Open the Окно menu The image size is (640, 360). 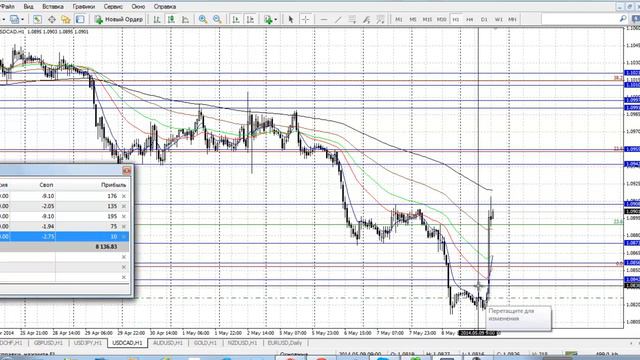tap(138, 7)
